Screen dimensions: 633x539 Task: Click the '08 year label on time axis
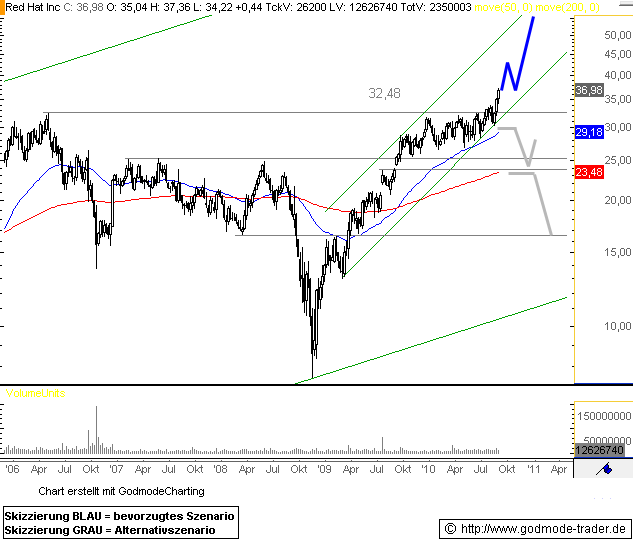[x=220, y=469]
